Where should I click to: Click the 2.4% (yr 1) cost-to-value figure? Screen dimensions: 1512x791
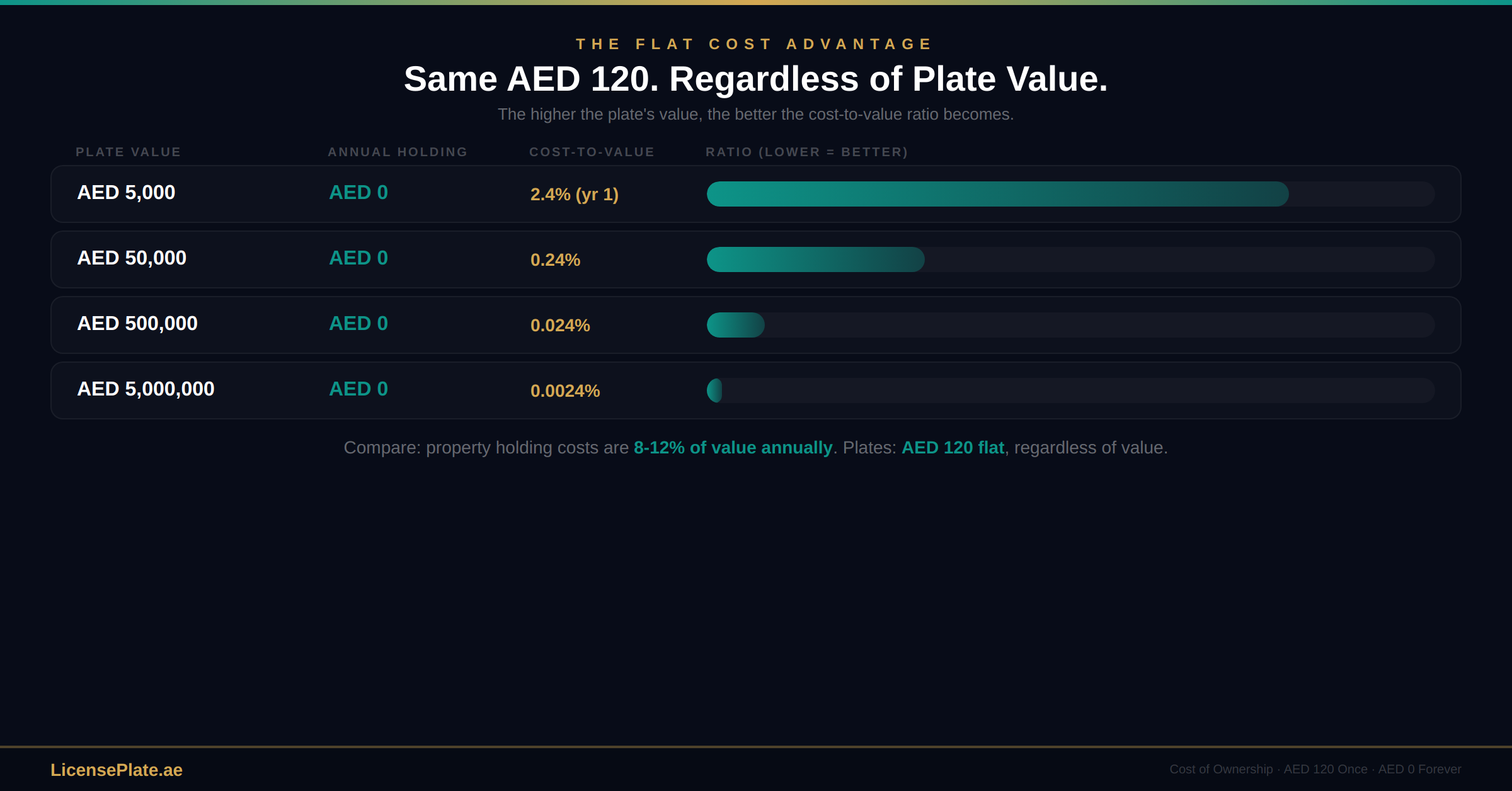coord(574,195)
